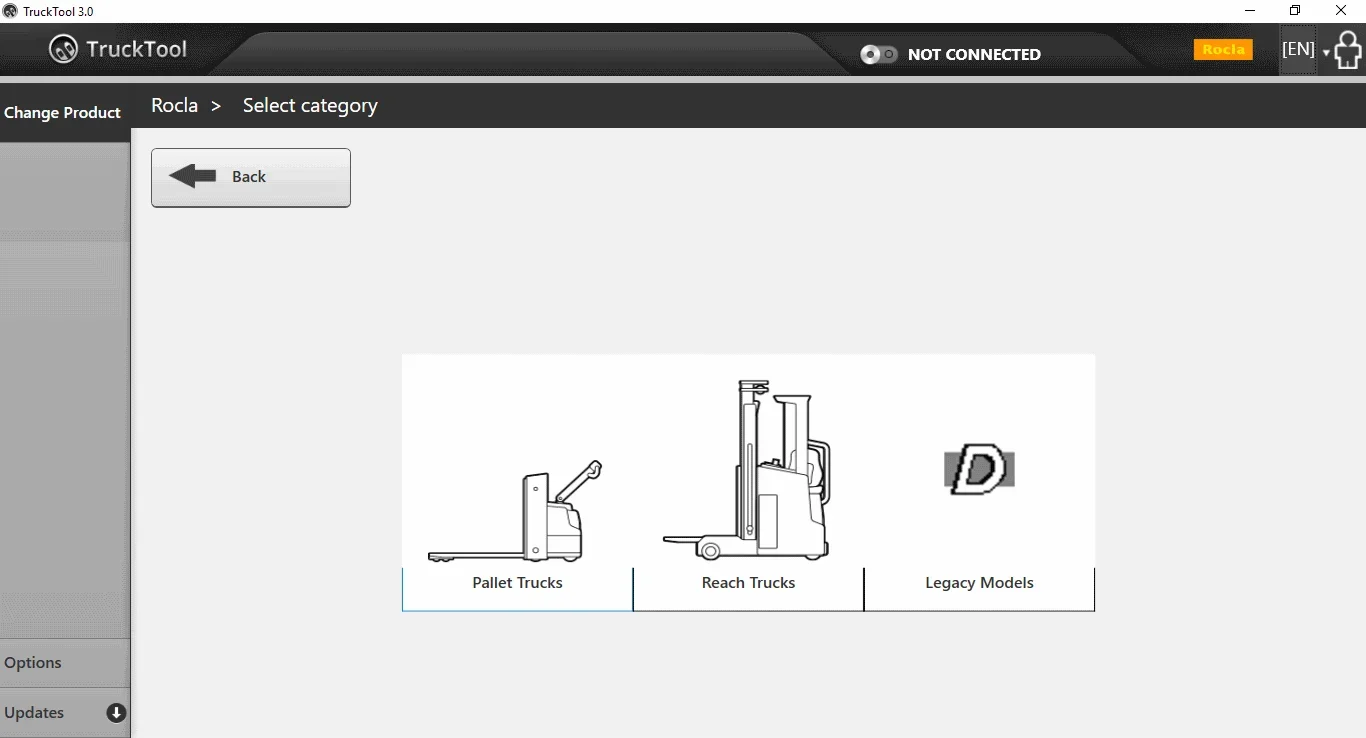Open the Change Product sidebar tab
Screen dimensions: 1366x738
(x=63, y=112)
